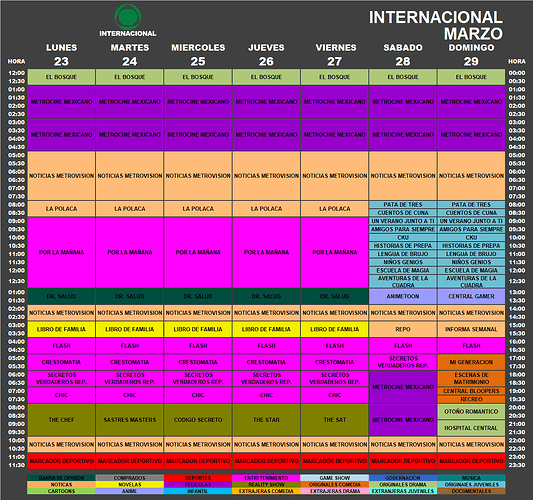Click the ORIGINALES COMEDIA legend swatch
Viewport: 533px width, 500px height.
click(x=334, y=484)
